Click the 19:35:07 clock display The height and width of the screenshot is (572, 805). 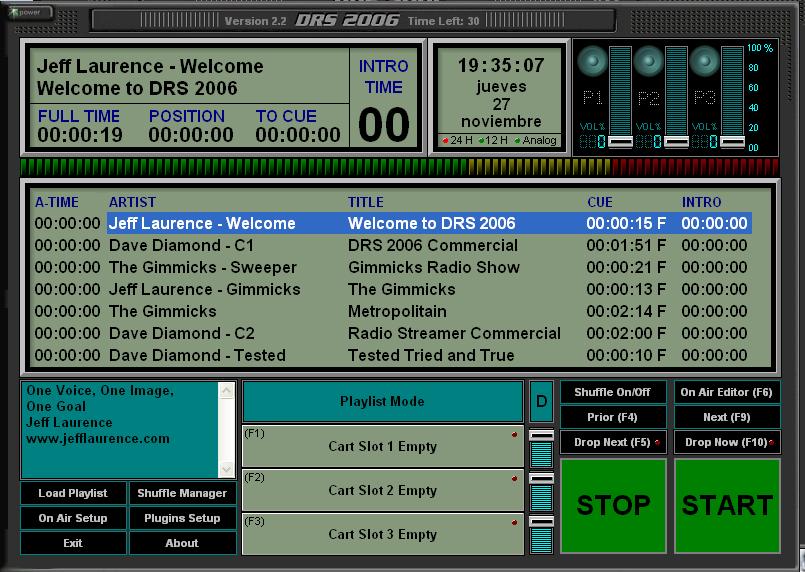(x=501, y=65)
